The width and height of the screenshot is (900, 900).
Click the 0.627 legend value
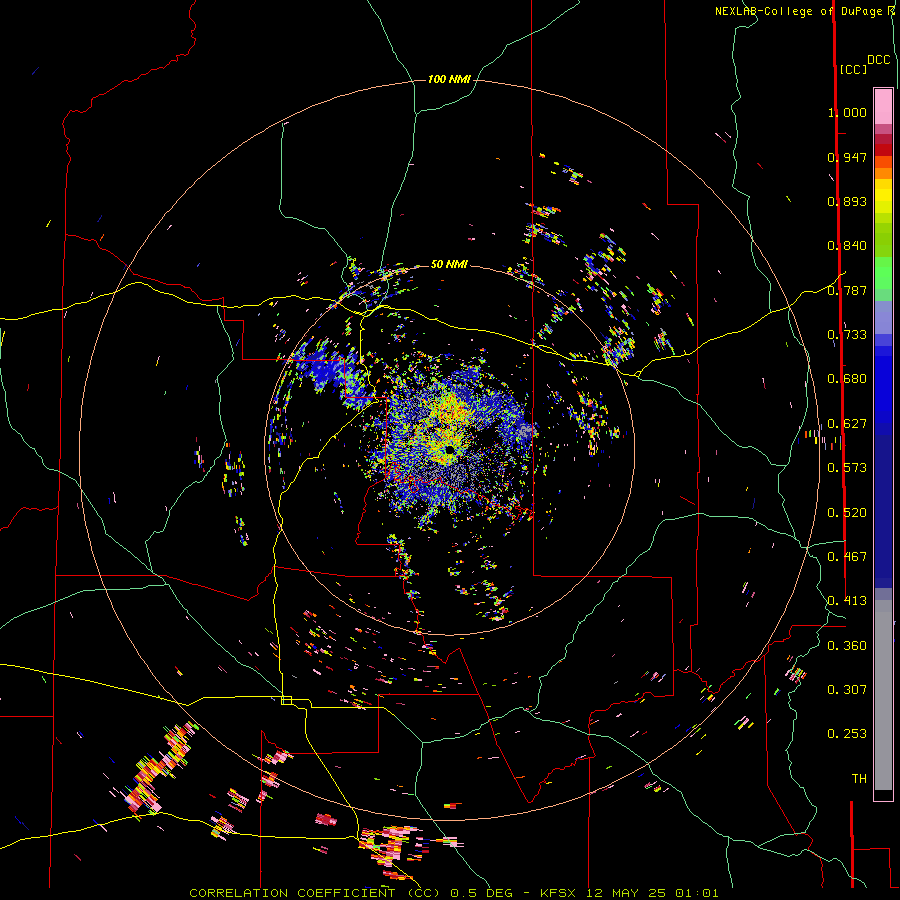click(x=847, y=424)
